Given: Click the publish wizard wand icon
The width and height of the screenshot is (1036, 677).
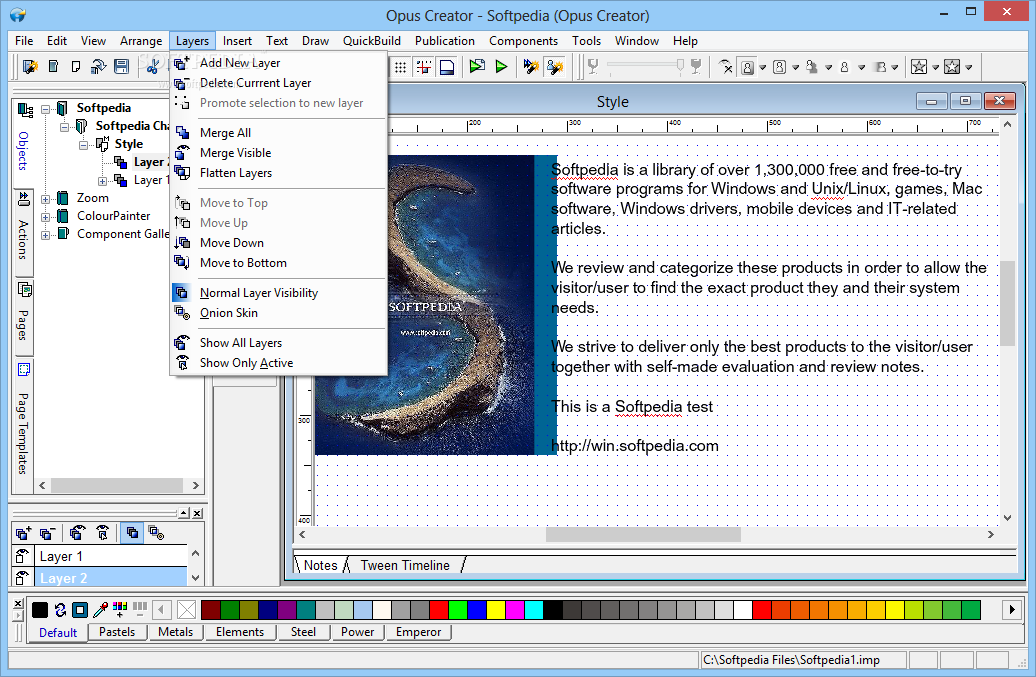Looking at the screenshot, I should tap(531, 67).
